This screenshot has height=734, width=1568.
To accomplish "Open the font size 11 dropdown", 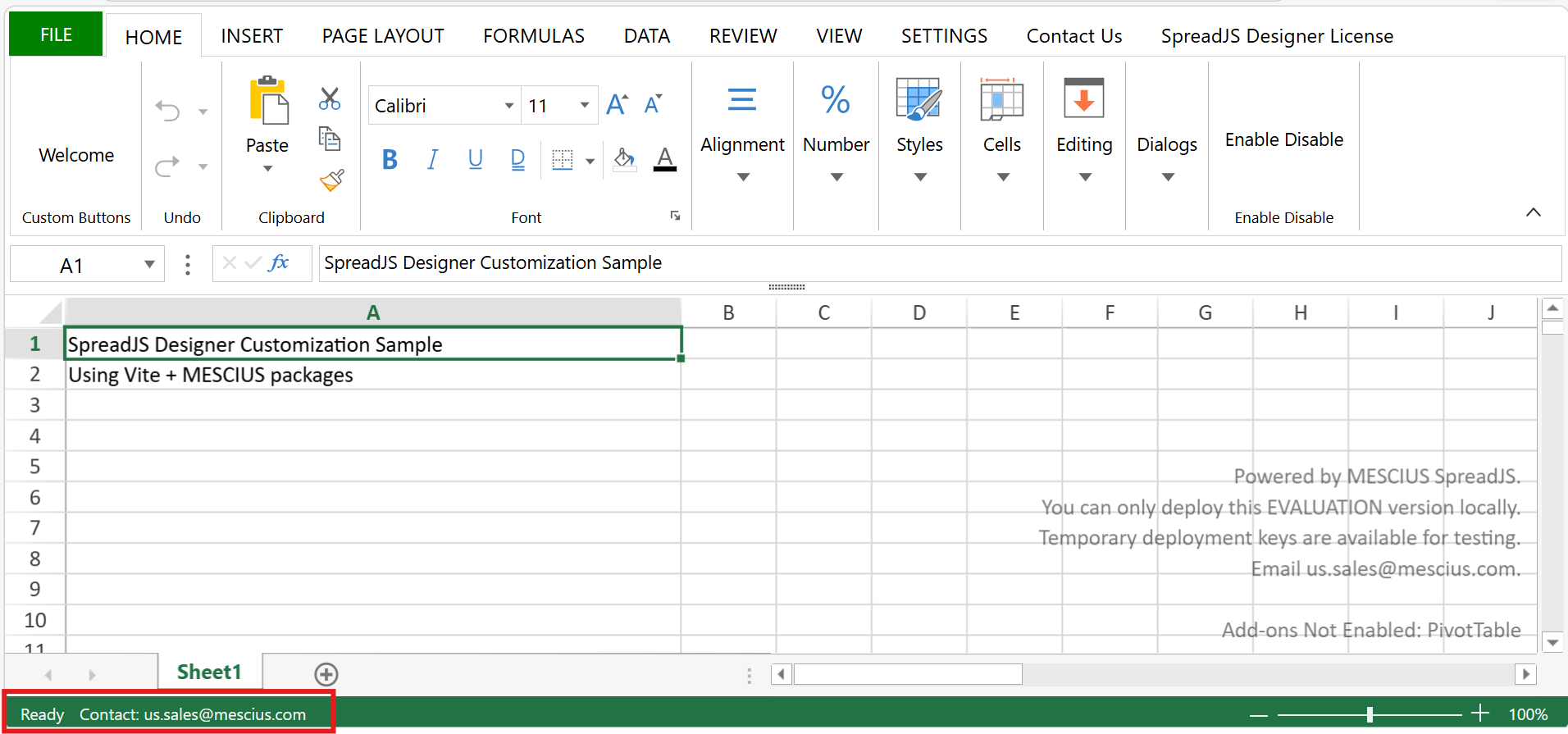I will 585,105.
